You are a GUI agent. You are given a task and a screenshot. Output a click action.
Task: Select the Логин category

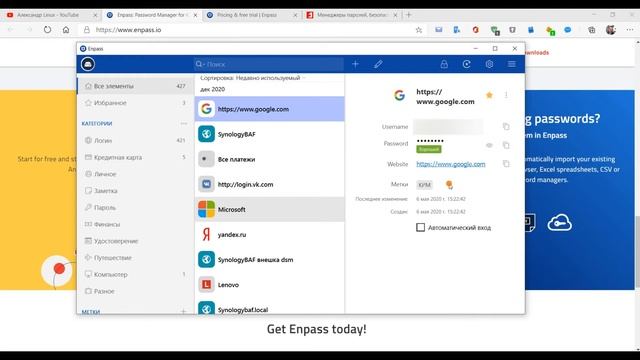pyautogui.click(x=135, y=140)
